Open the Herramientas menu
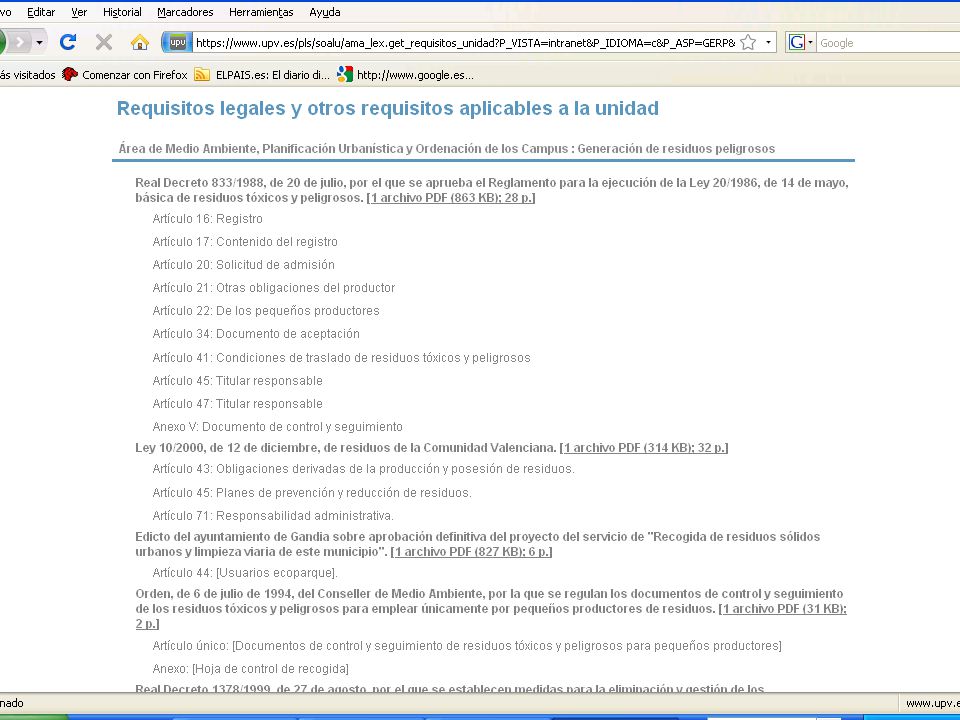The width and height of the screenshot is (960, 720). (261, 12)
